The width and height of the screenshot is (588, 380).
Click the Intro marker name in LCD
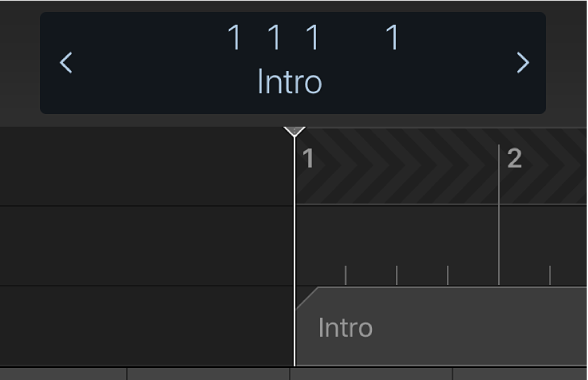tap(290, 82)
